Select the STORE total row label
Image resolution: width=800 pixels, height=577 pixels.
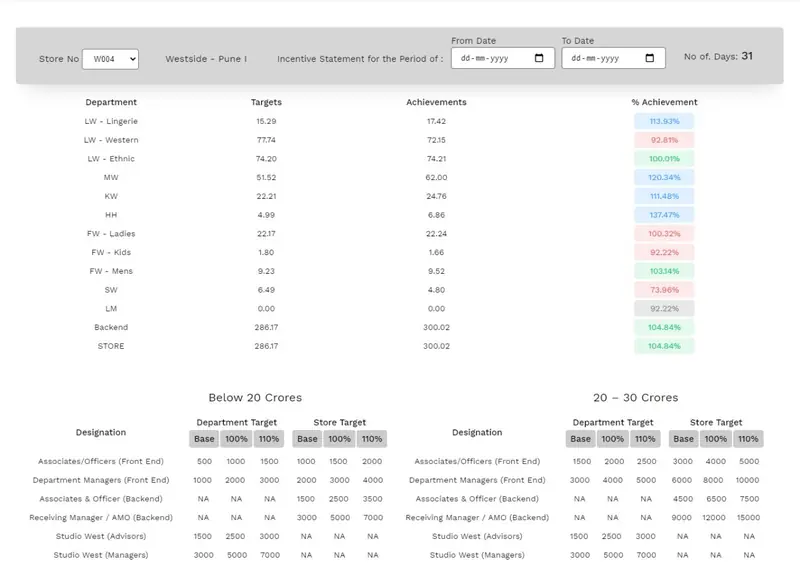coord(111,346)
